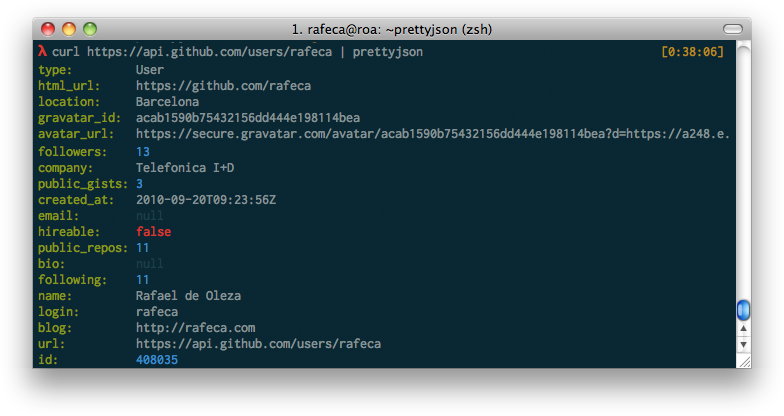Click the red close window button
This screenshot has width=784, height=416.
coord(50,29)
